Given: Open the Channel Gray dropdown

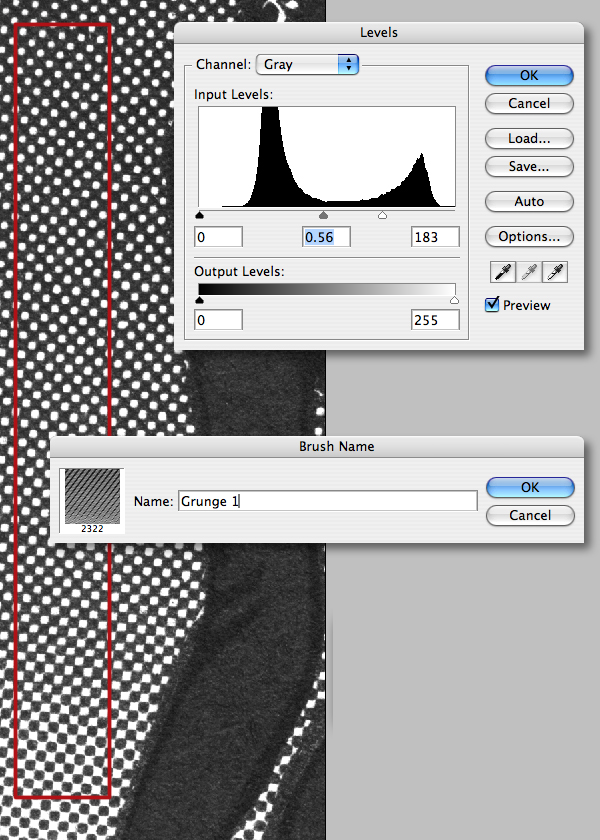Looking at the screenshot, I should [308, 64].
